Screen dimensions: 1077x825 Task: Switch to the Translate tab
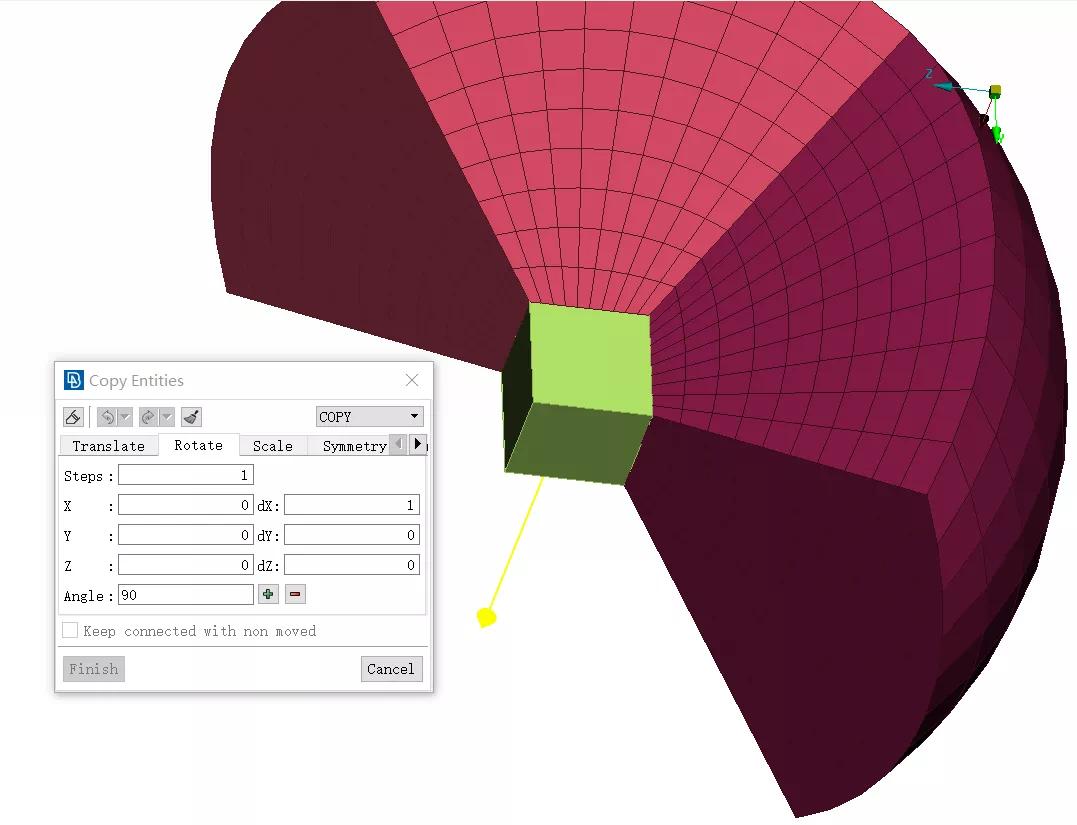coord(109,446)
